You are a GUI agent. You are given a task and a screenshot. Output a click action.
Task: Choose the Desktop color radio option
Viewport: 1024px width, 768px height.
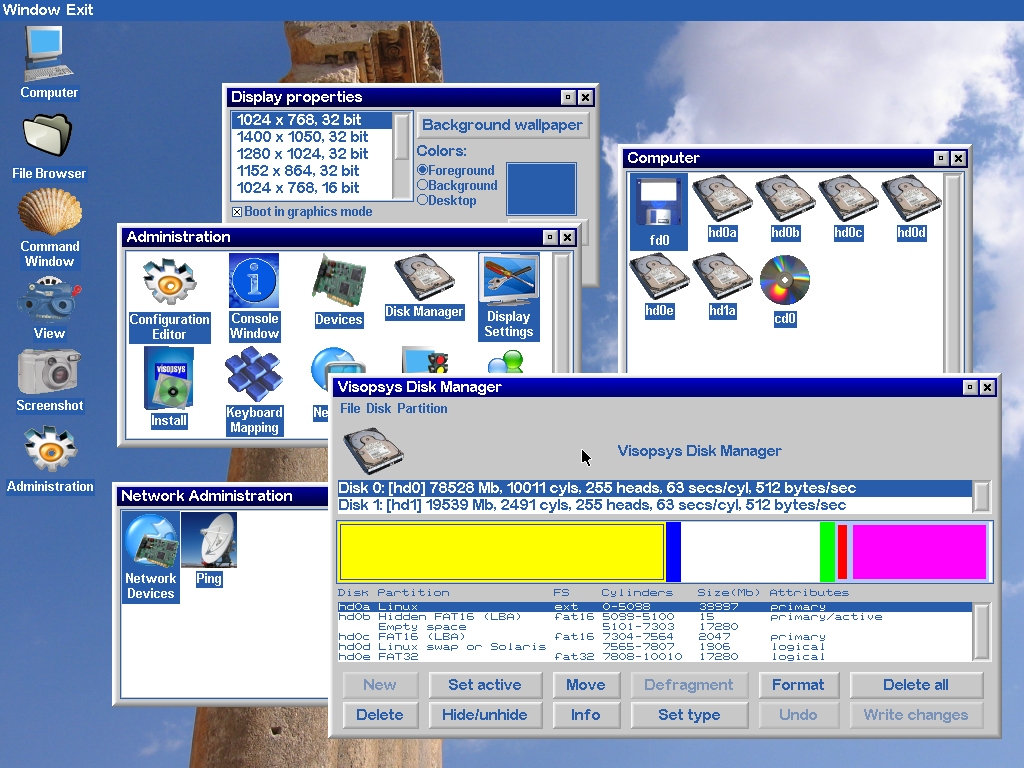422,200
